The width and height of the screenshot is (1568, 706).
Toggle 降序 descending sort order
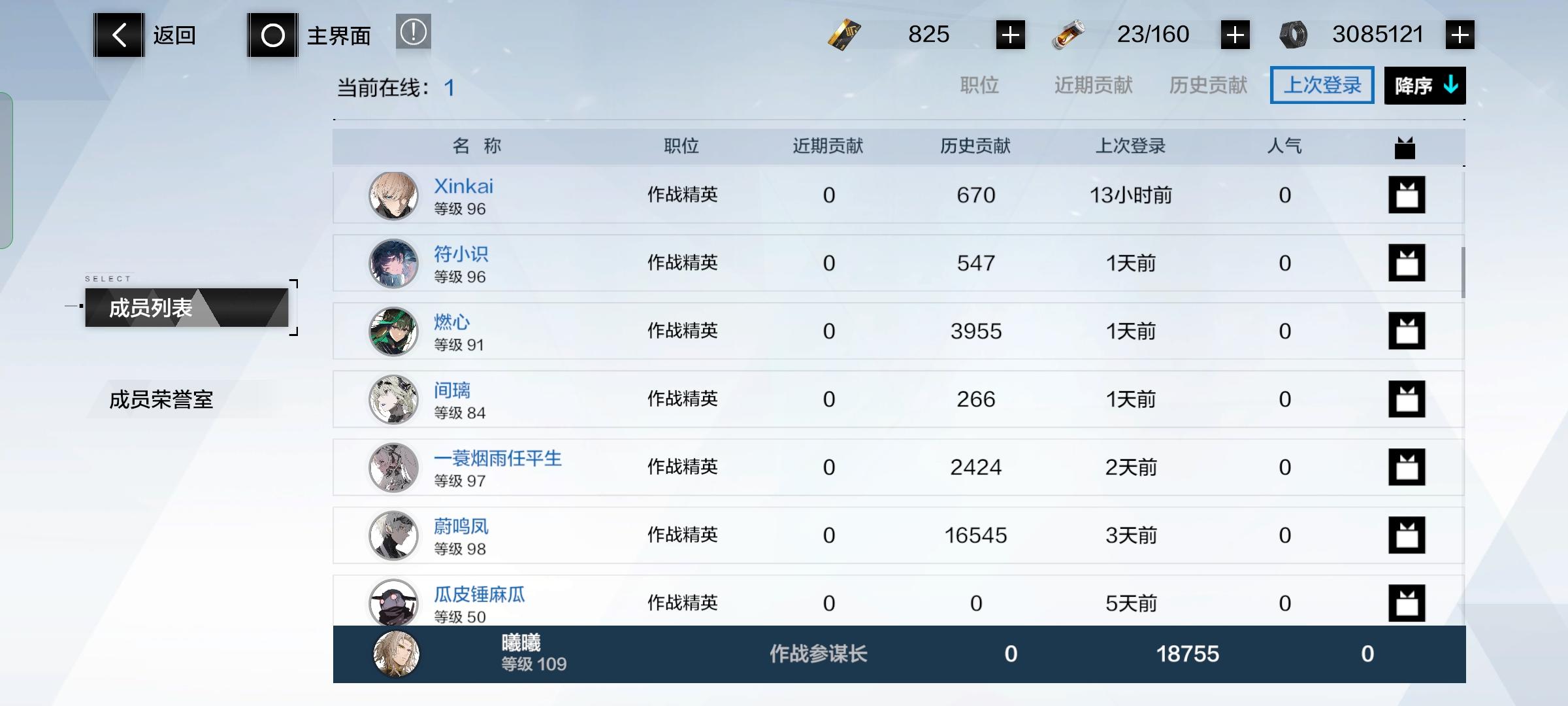1425,85
